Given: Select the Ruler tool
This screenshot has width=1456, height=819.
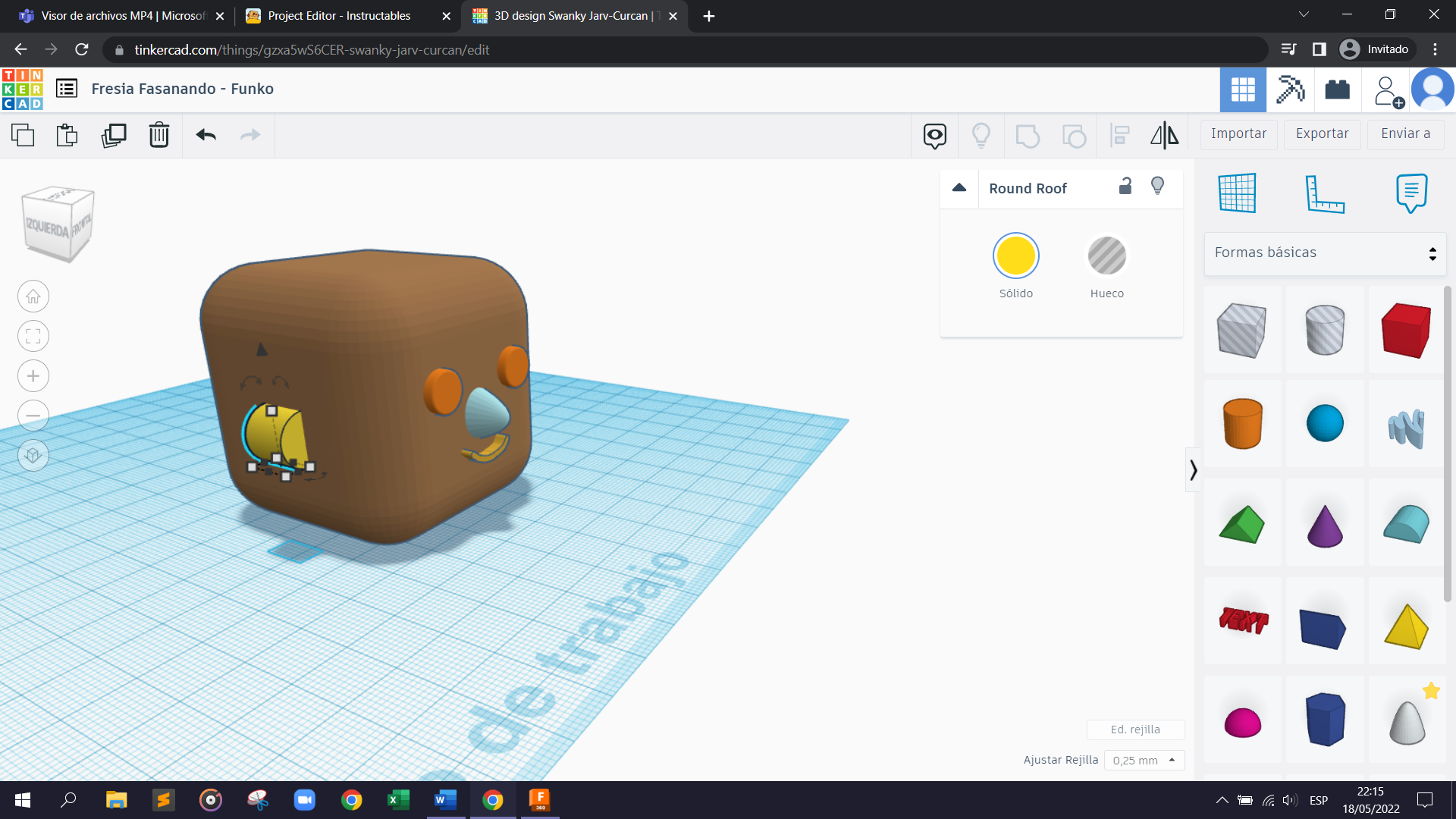Looking at the screenshot, I should pyautogui.click(x=1325, y=193).
